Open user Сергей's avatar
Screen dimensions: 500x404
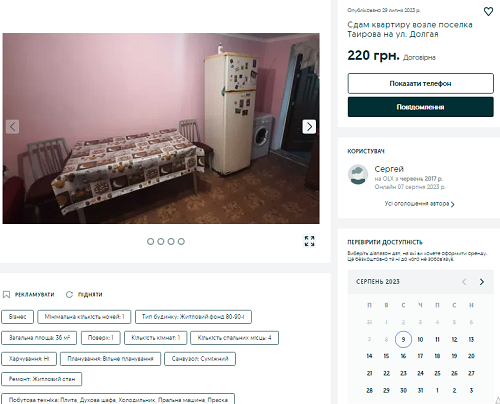[x=358, y=174]
